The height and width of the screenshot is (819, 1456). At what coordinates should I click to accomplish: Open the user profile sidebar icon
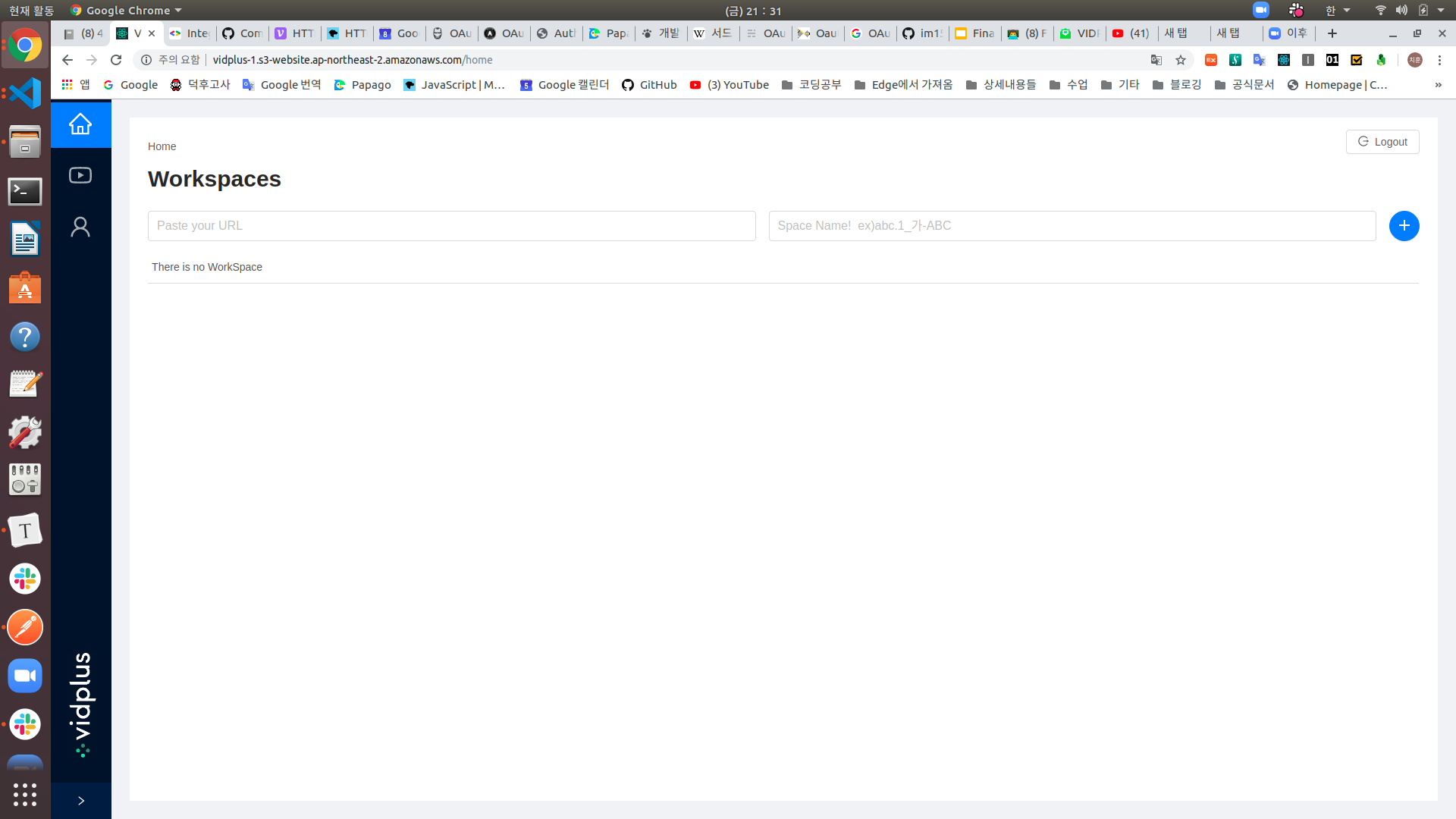point(80,227)
